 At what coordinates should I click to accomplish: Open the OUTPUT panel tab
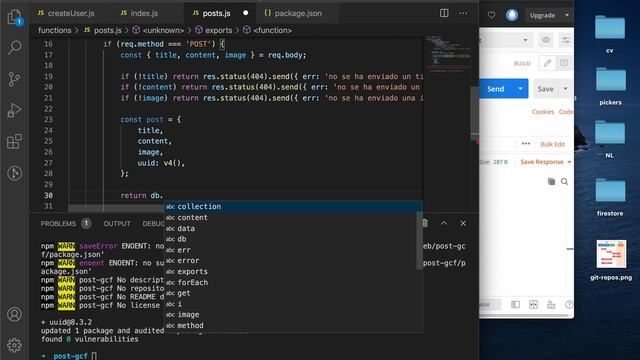(117, 224)
